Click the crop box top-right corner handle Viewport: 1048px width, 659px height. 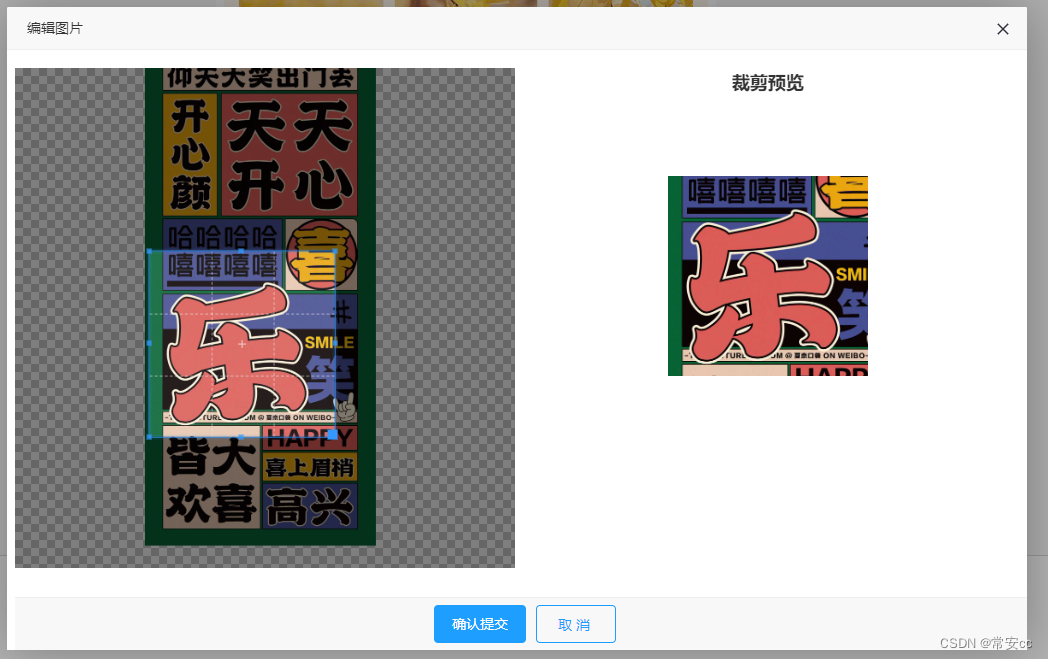[x=335, y=251]
